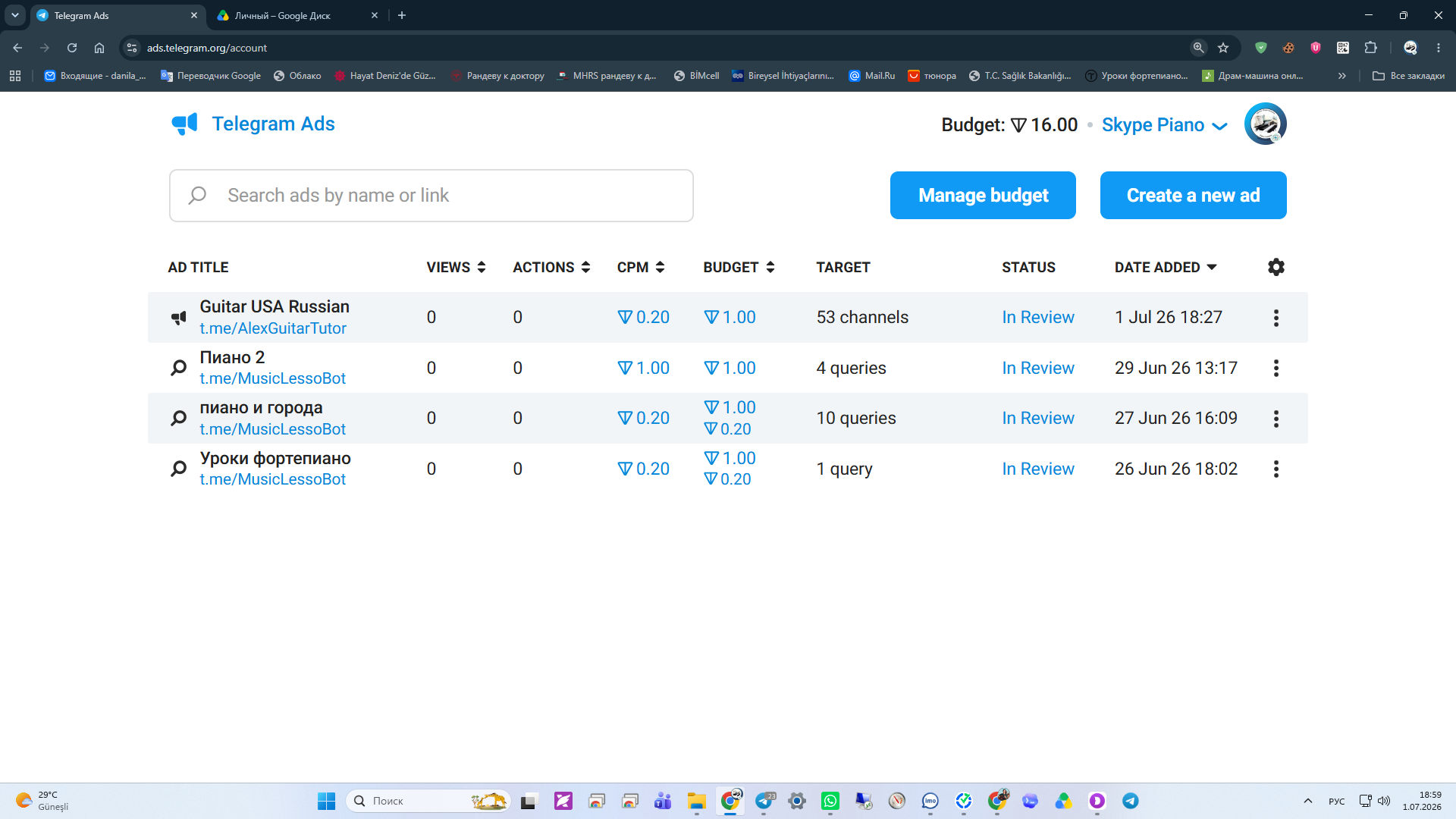Viewport: 1456px width, 819px height.
Task: Click the Manage budget button
Action: (x=983, y=195)
